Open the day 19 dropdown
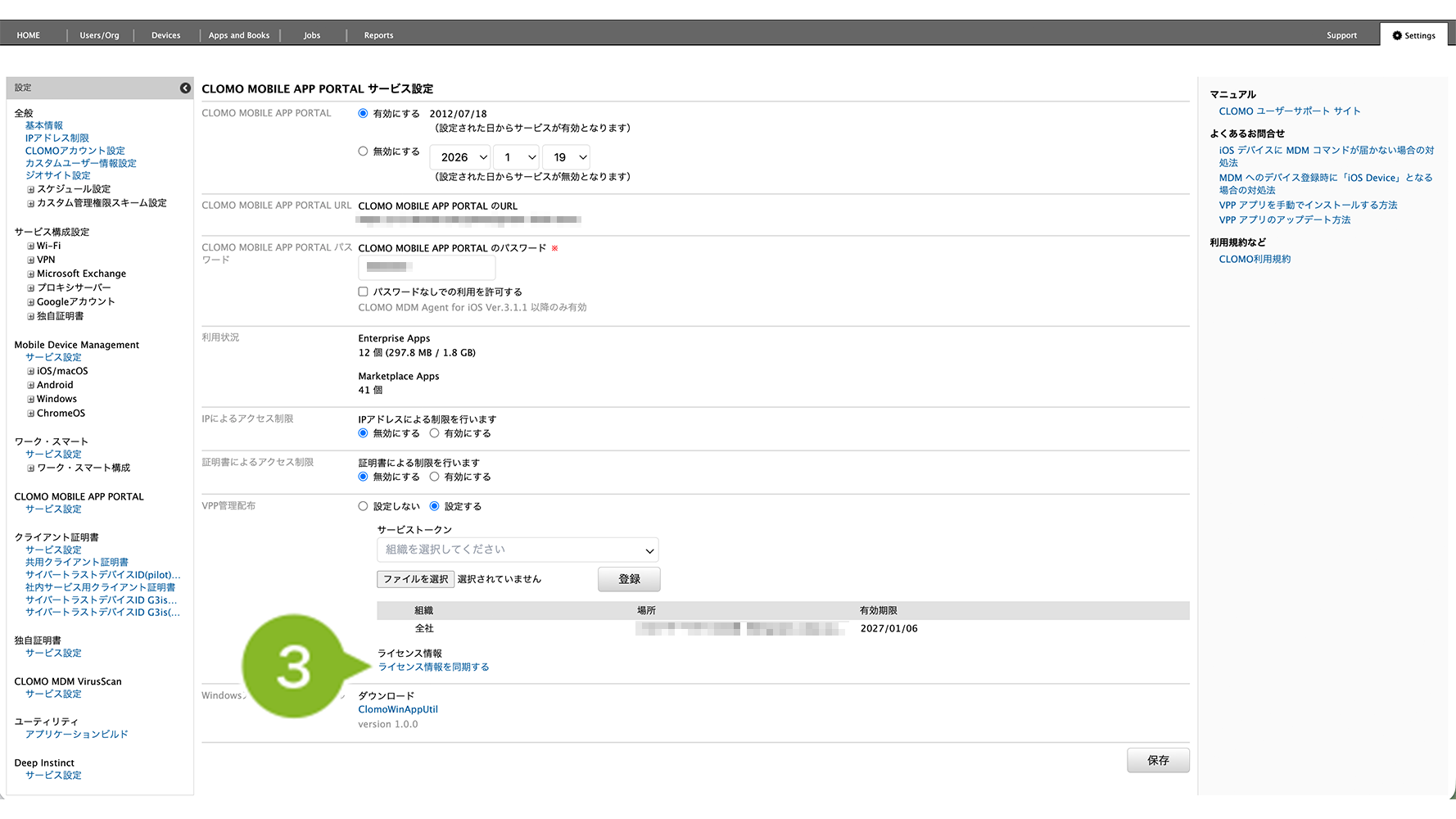1456x819 pixels. pyautogui.click(x=567, y=157)
